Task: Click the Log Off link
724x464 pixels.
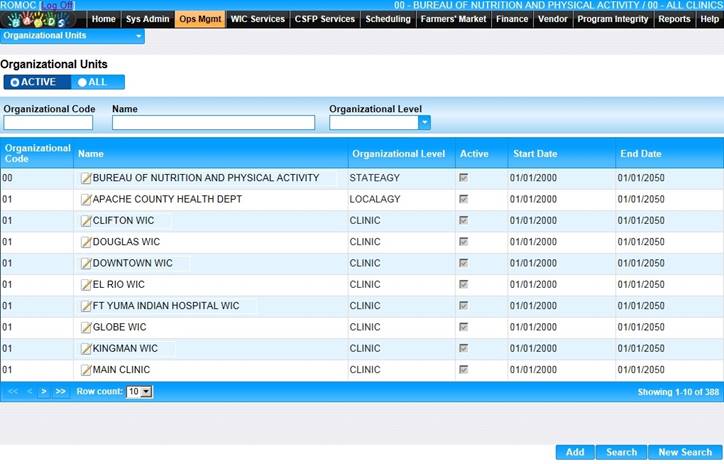Action: click(57, 5)
